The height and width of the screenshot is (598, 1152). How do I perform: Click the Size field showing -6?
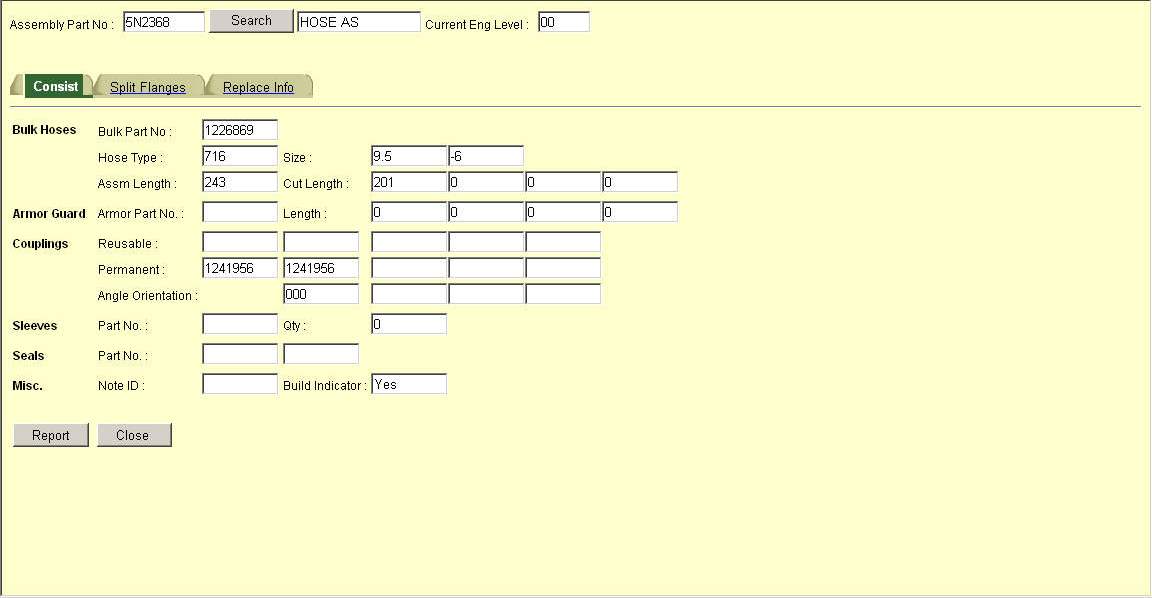[x=486, y=156]
